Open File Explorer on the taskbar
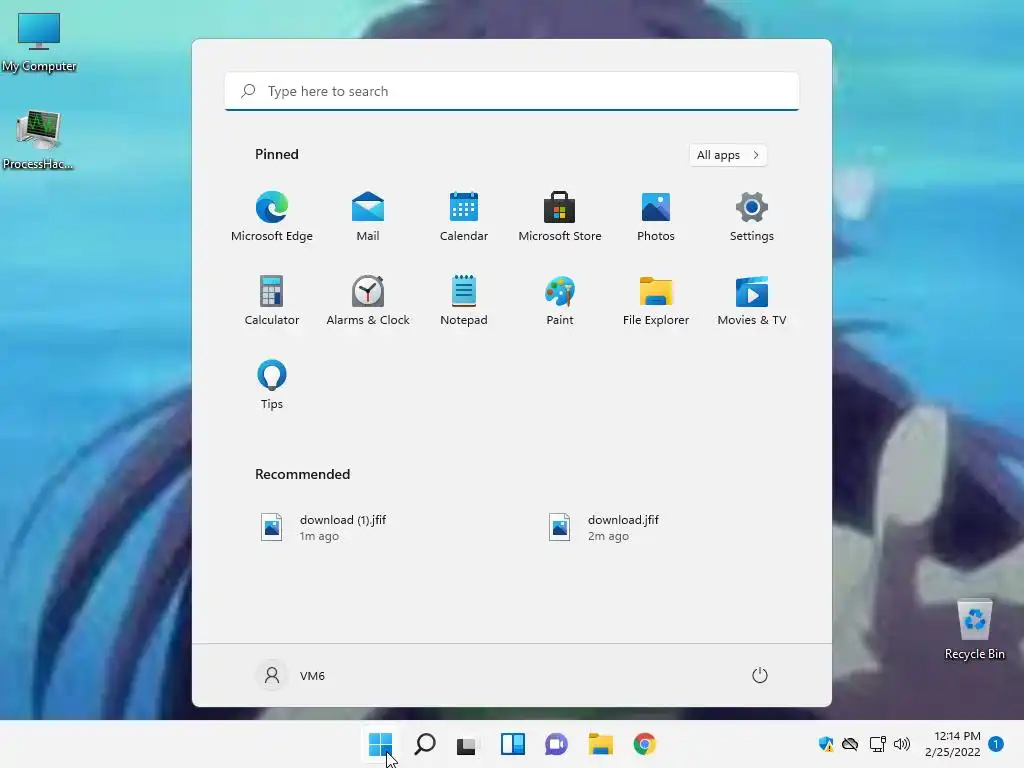Screen dimensions: 1024x768 point(600,744)
